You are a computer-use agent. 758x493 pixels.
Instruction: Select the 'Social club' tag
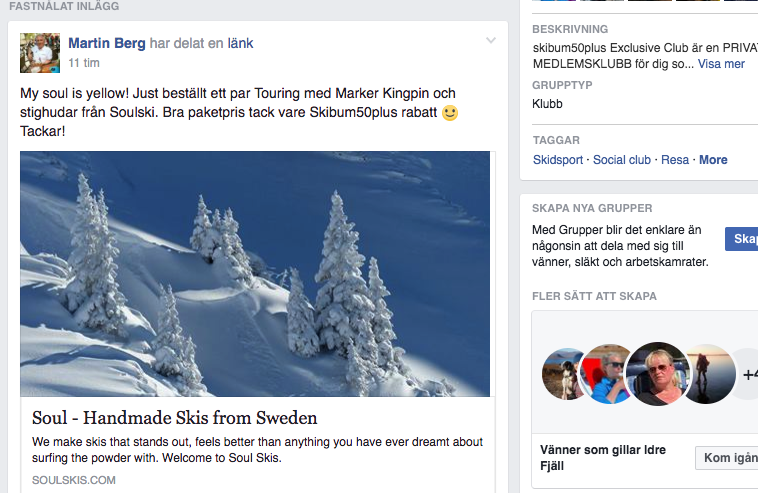[x=622, y=160]
